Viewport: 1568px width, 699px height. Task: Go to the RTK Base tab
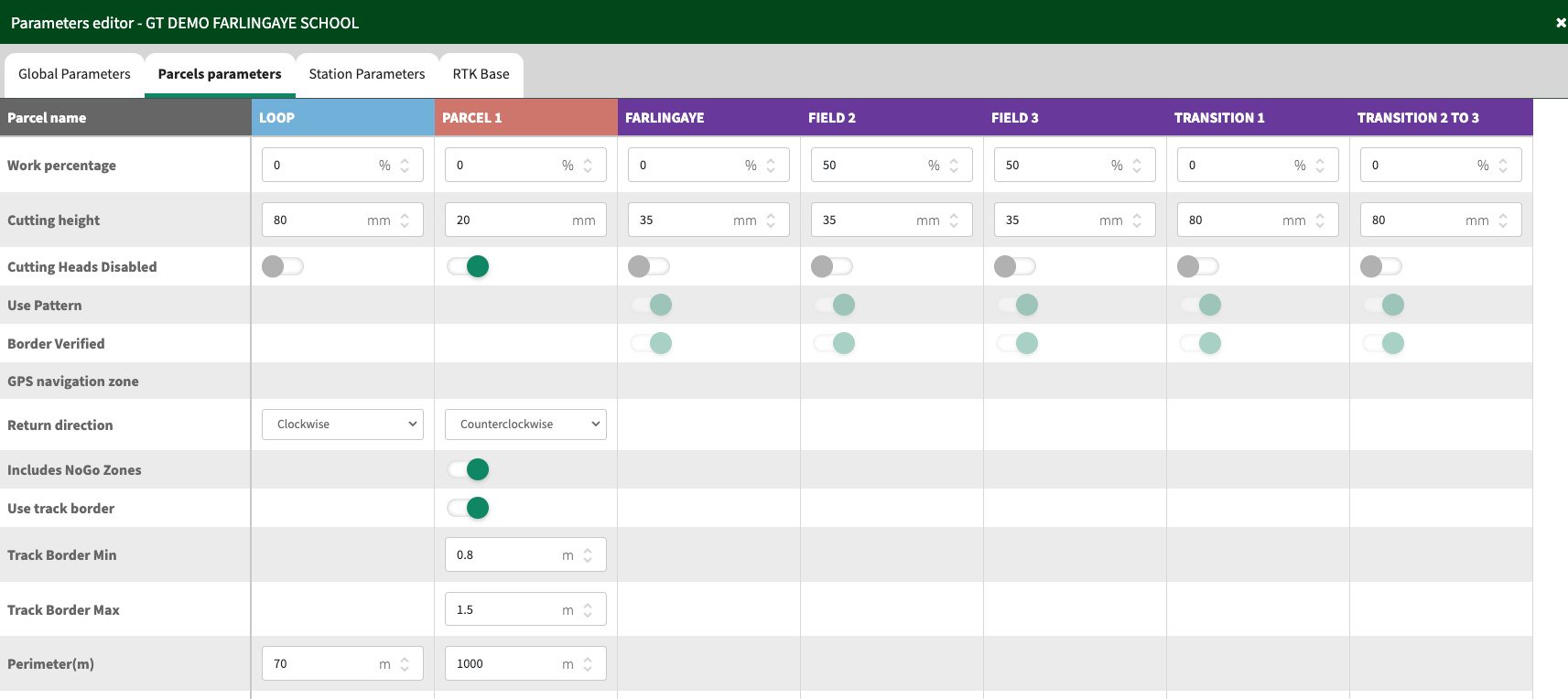point(481,74)
